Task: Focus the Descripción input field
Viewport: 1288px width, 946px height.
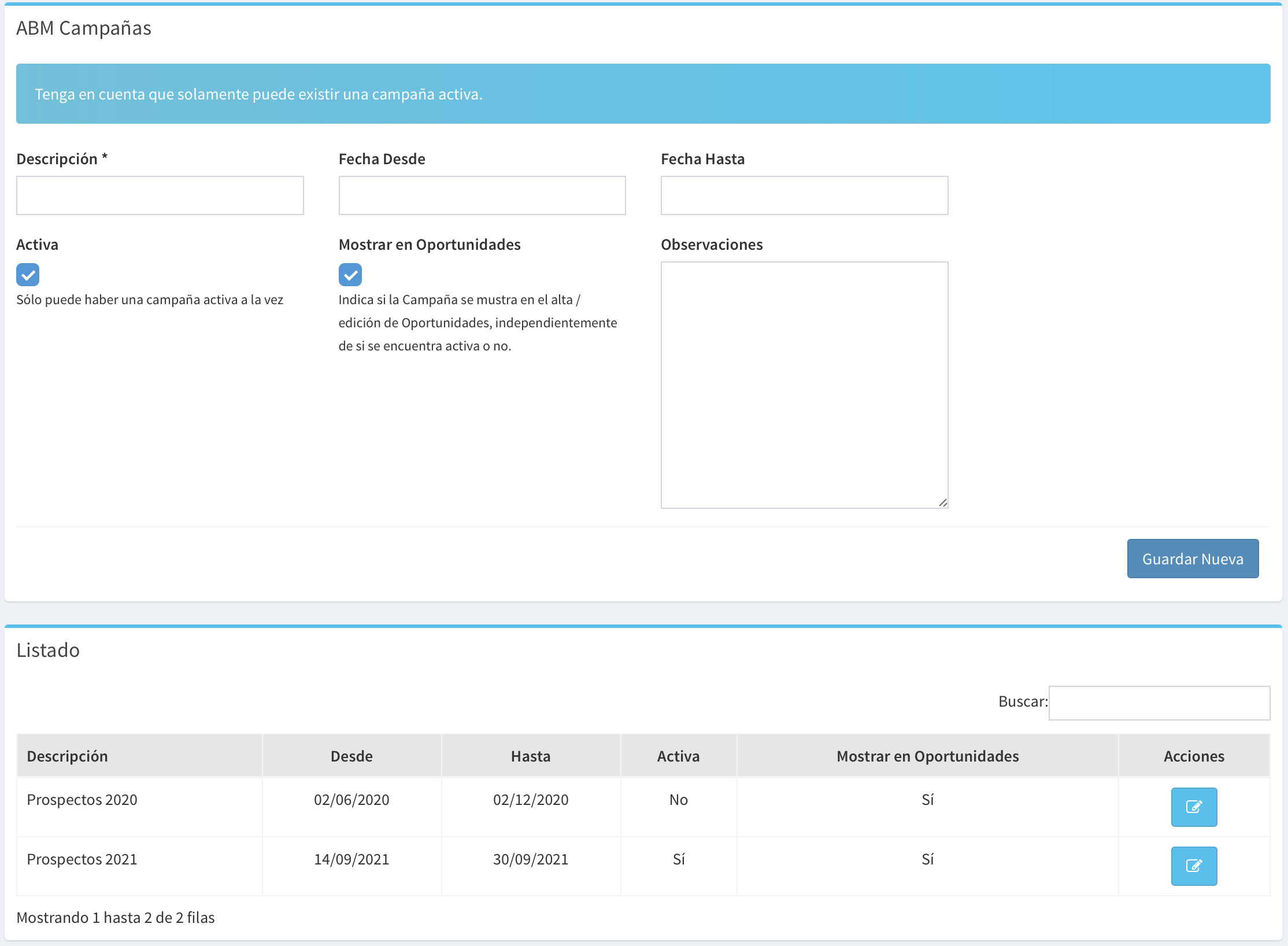Action: 160,195
